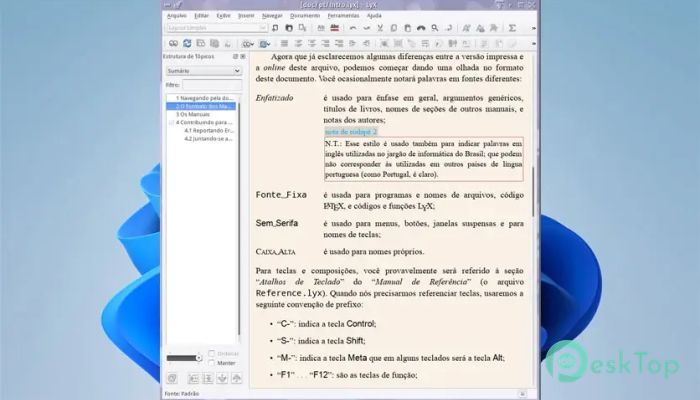Click the Promote section outline icon

(x=193, y=379)
